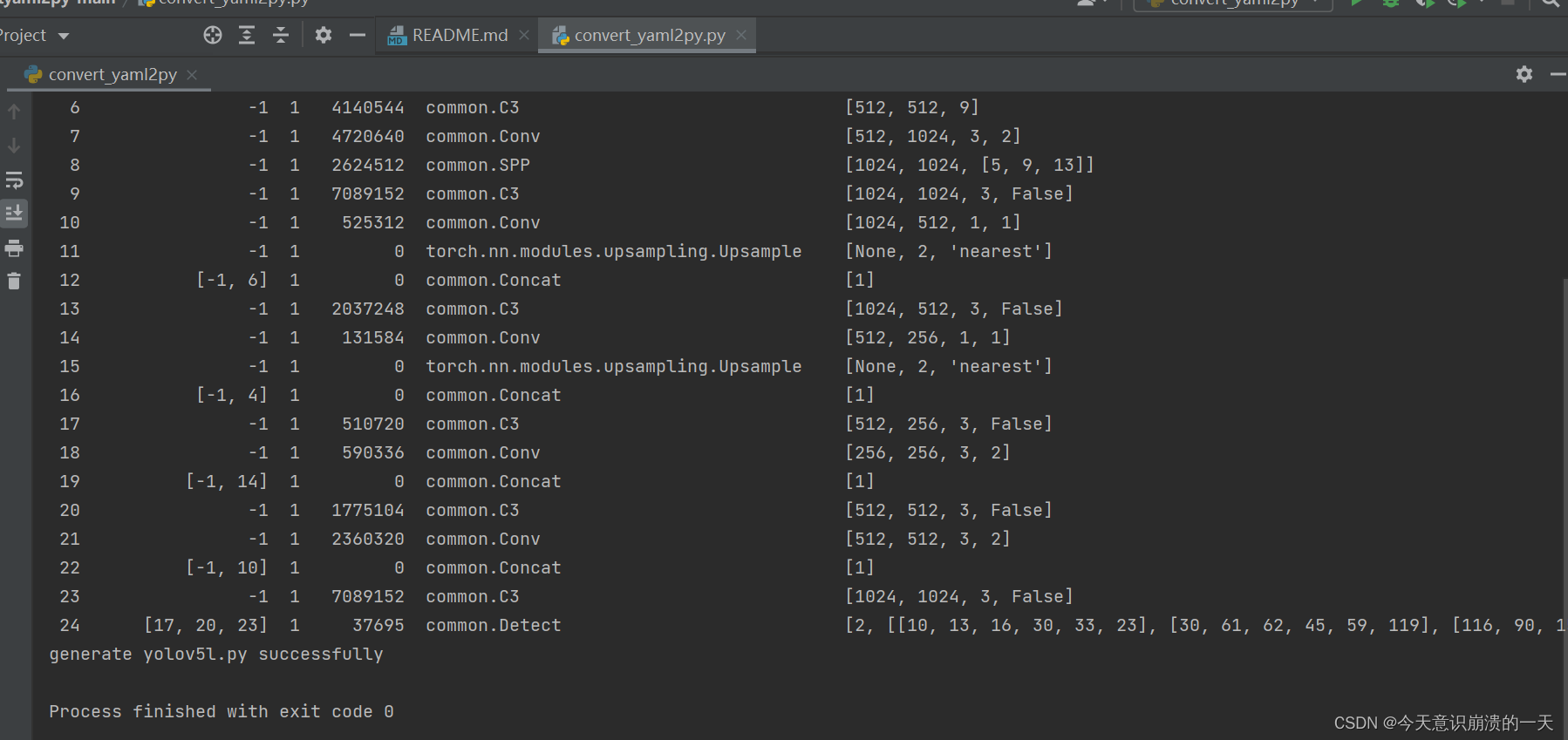Run convert_yaml2py with green play icon

click(x=1357, y=3)
